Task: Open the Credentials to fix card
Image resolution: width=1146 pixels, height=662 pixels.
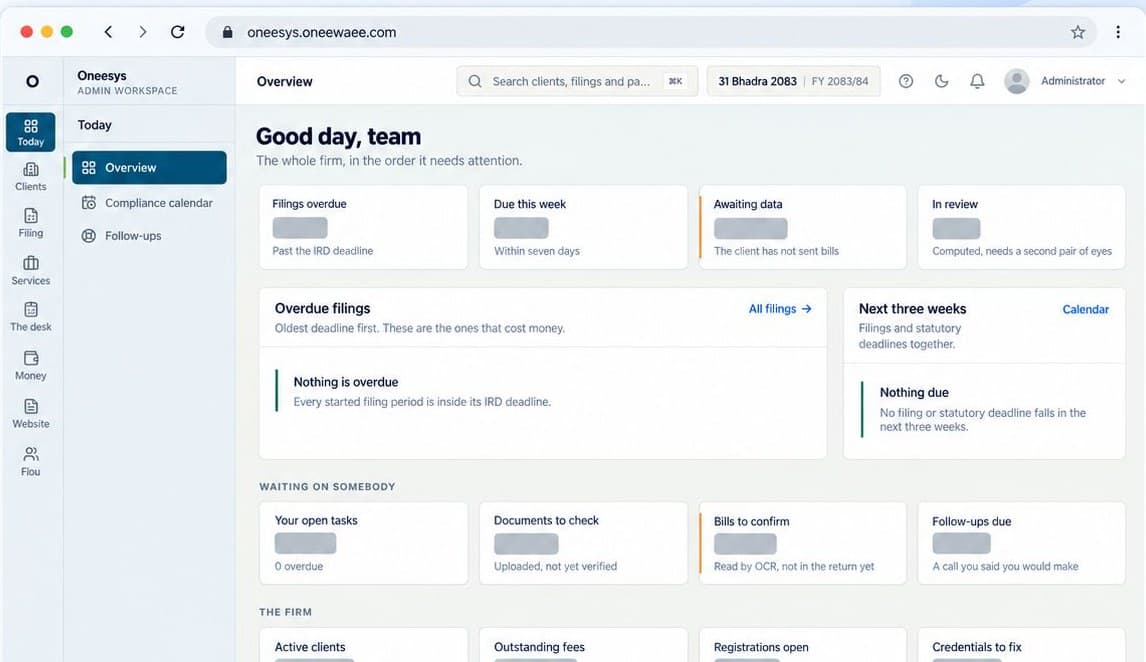Action: [x=1022, y=645]
